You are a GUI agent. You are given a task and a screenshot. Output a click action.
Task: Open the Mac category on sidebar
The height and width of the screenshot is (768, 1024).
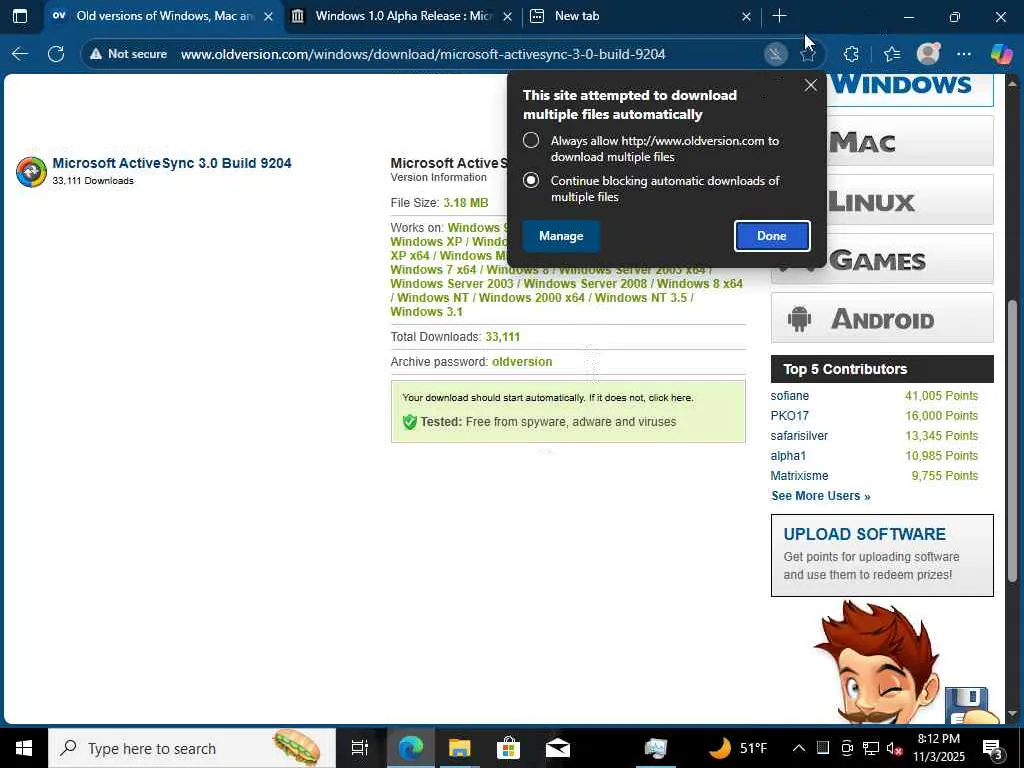point(910,141)
